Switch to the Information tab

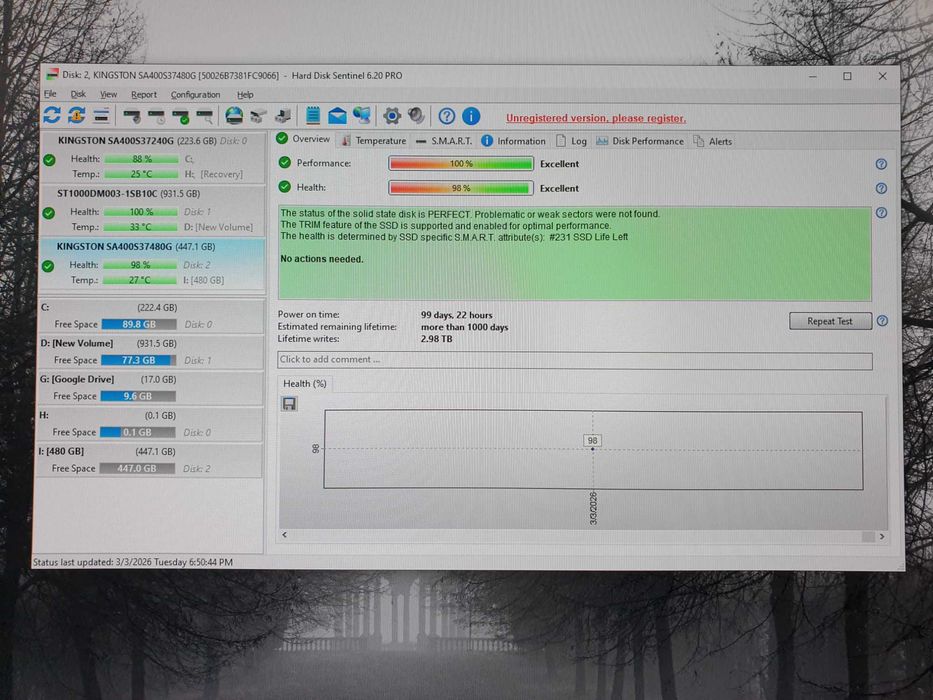tap(514, 141)
